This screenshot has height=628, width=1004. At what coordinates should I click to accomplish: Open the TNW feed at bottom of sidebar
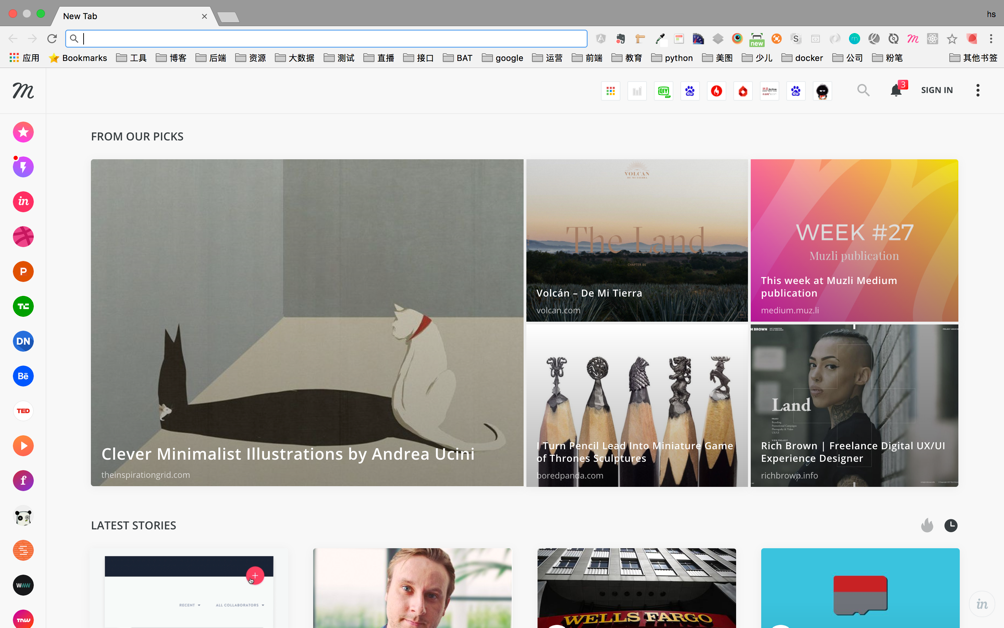coord(23,618)
